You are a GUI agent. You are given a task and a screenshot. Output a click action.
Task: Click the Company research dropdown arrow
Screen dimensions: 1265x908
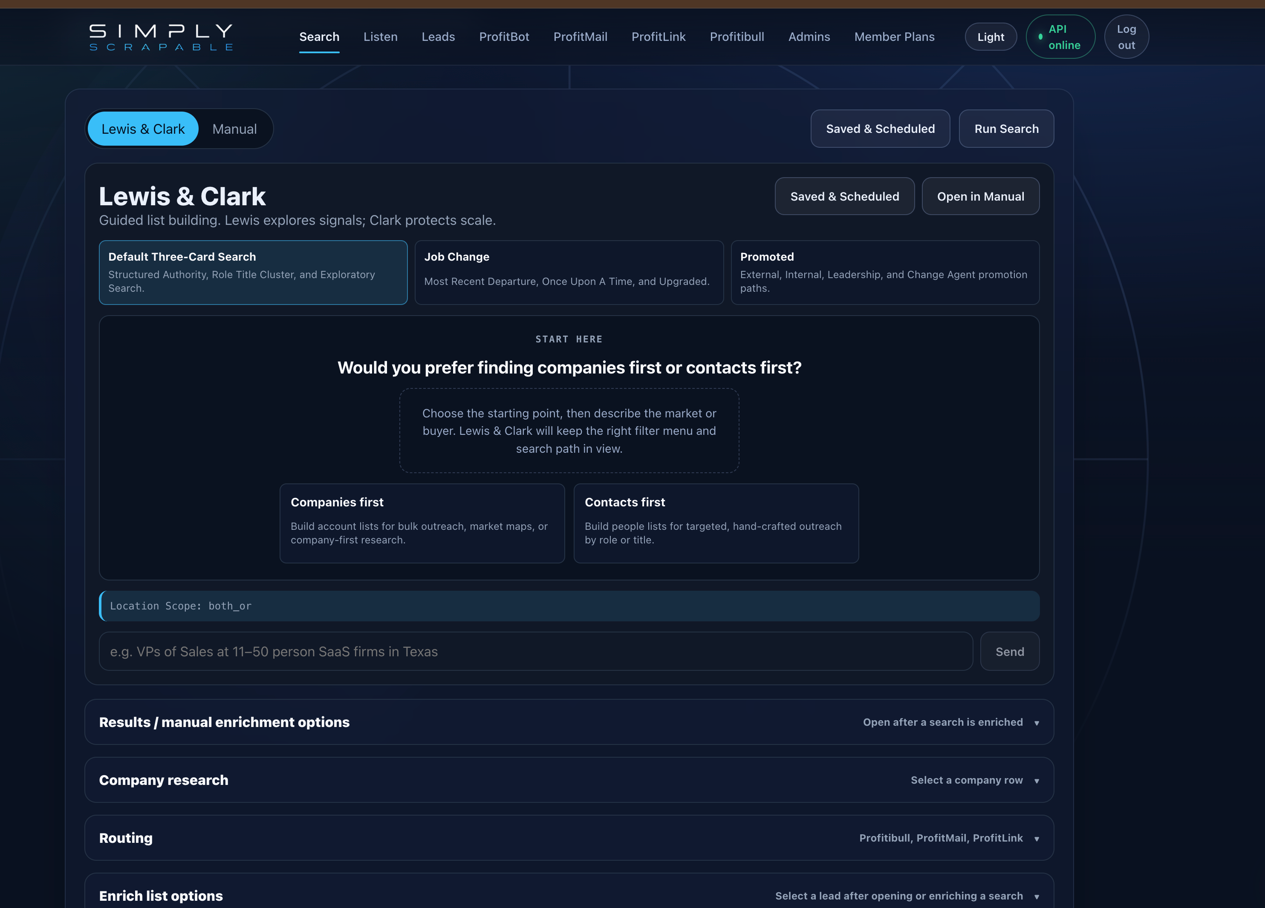(x=1036, y=781)
